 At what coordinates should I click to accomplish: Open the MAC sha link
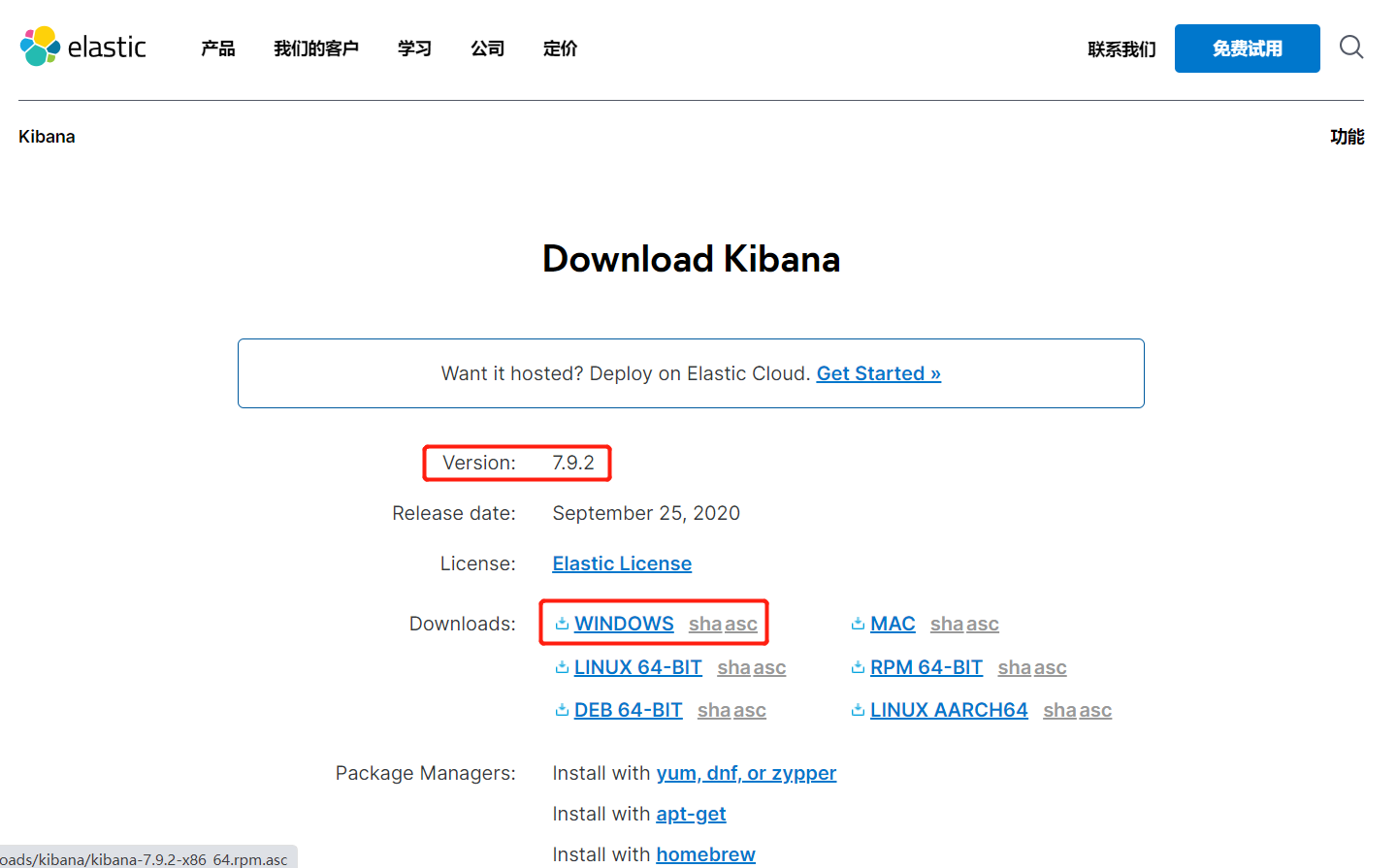947,625
